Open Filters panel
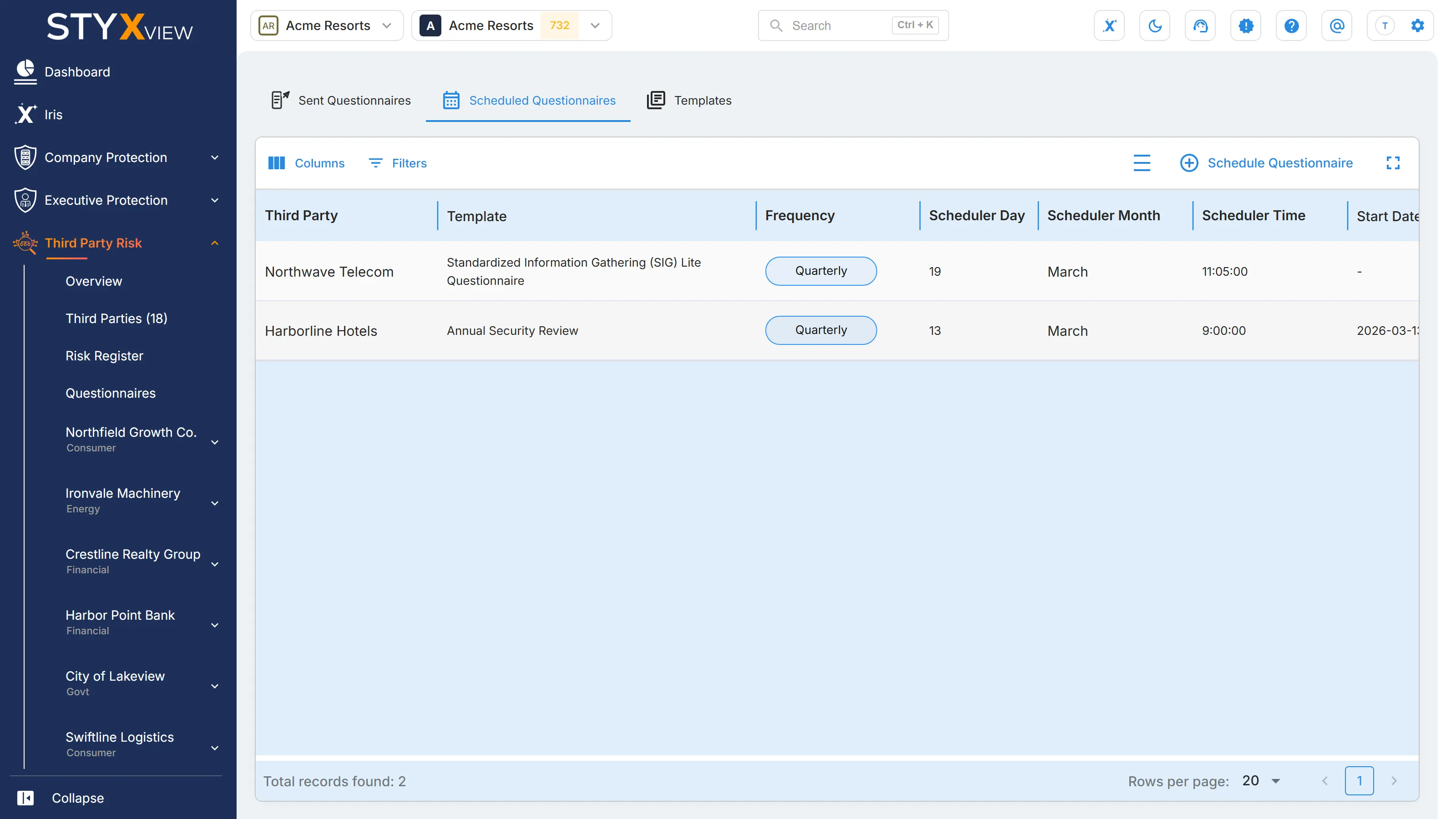1456x819 pixels. (398, 163)
